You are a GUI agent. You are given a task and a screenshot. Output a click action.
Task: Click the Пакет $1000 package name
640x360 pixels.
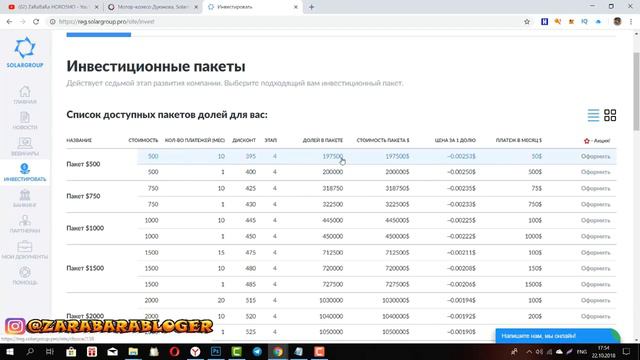click(85, 228)
